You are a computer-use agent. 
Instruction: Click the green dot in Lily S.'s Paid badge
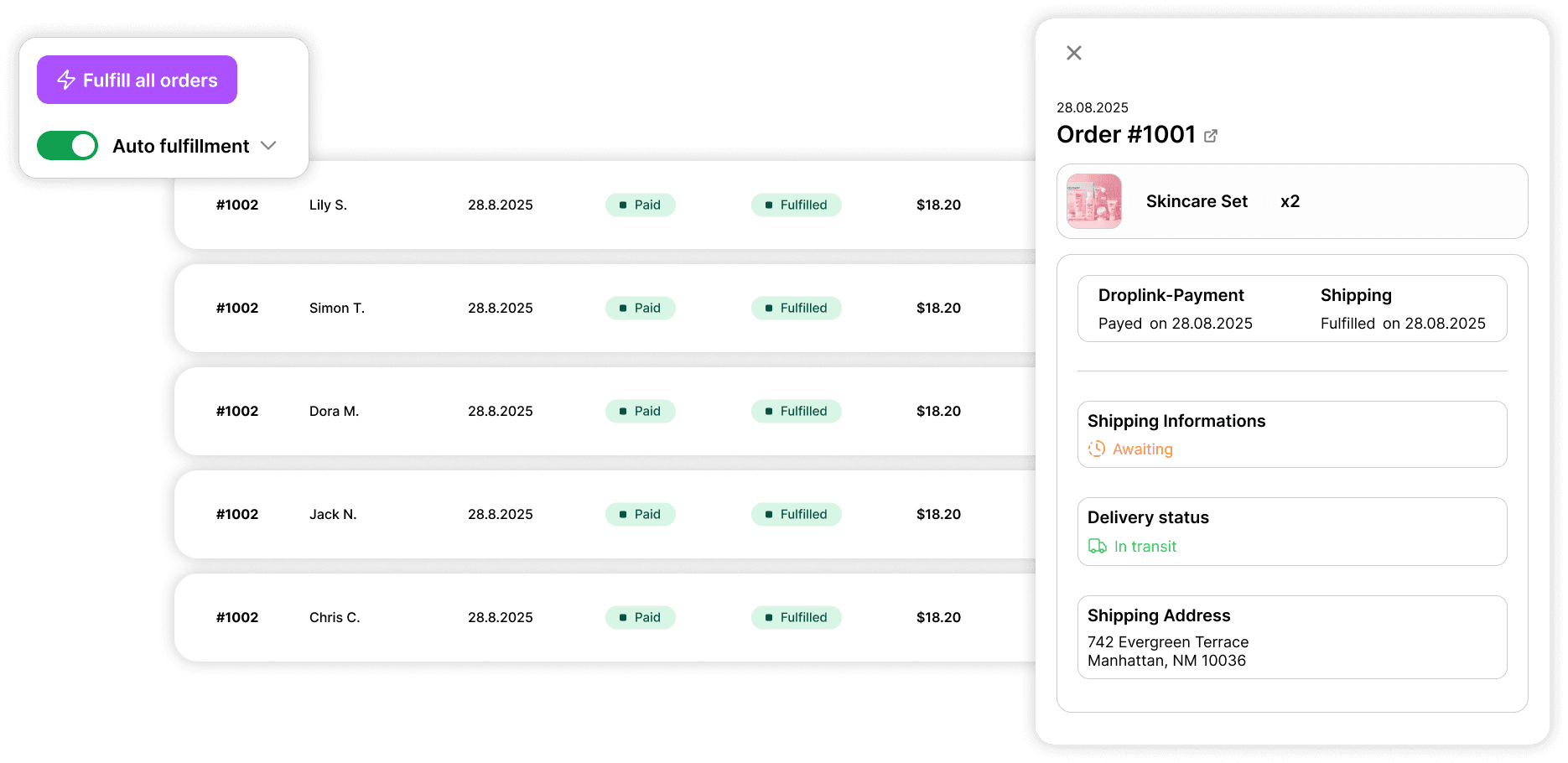click(622, 205)
